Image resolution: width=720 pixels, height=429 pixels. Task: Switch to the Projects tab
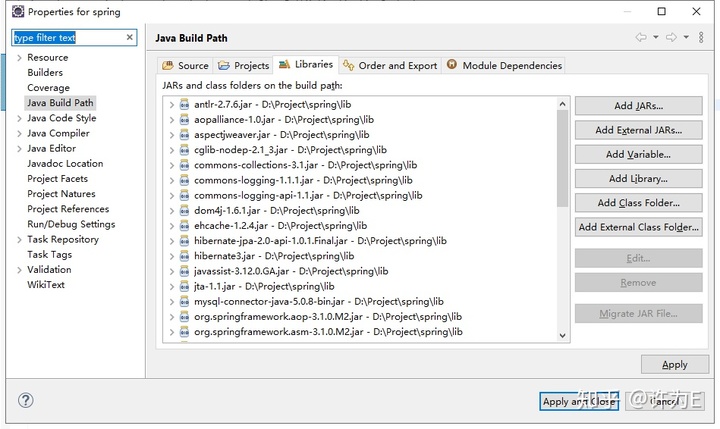pos(243,66)
